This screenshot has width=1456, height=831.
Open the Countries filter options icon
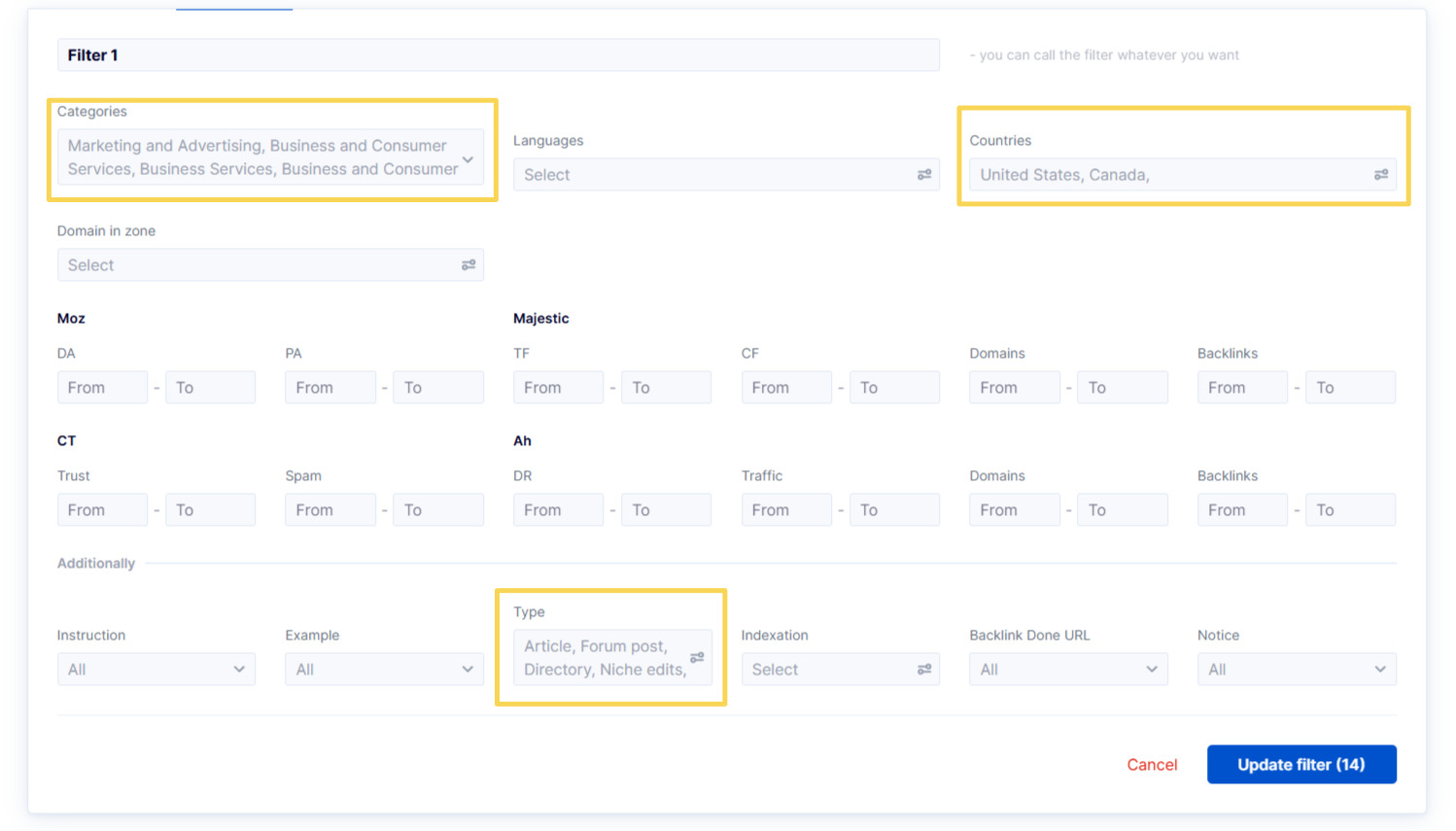(1380, 174)
